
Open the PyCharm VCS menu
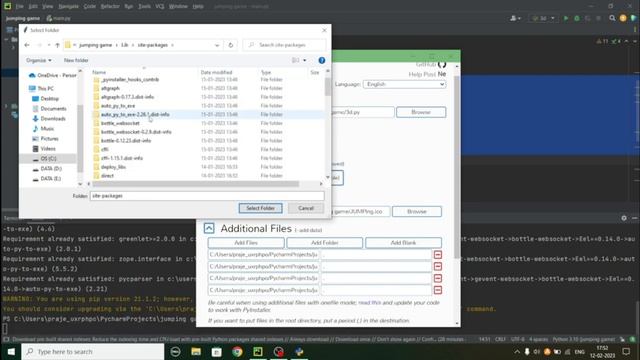click(160, 7)
